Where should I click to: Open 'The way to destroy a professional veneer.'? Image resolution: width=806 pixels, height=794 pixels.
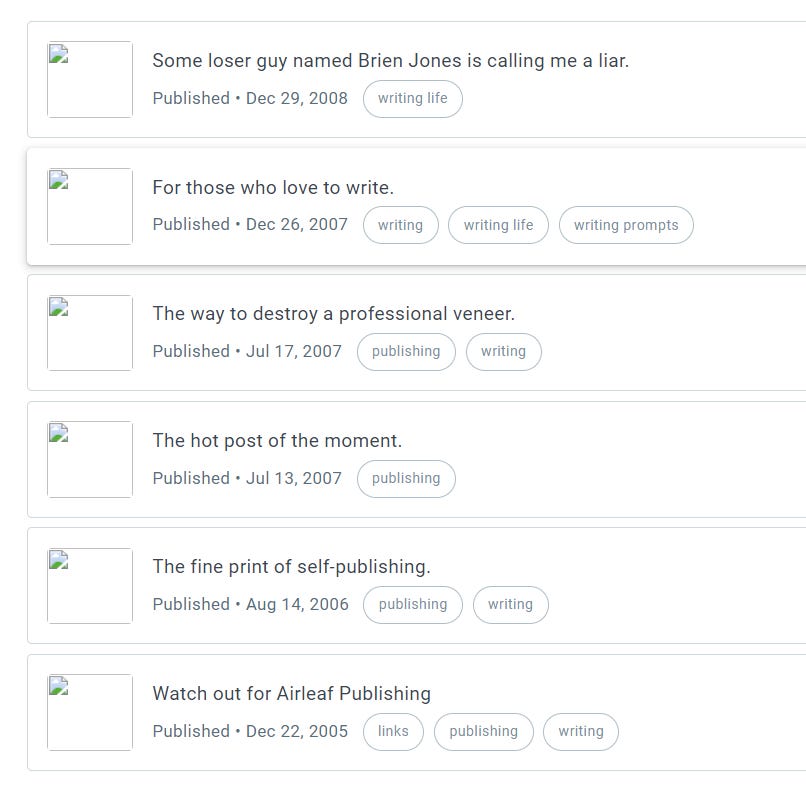pyautogui.click(x=334, y=313)
